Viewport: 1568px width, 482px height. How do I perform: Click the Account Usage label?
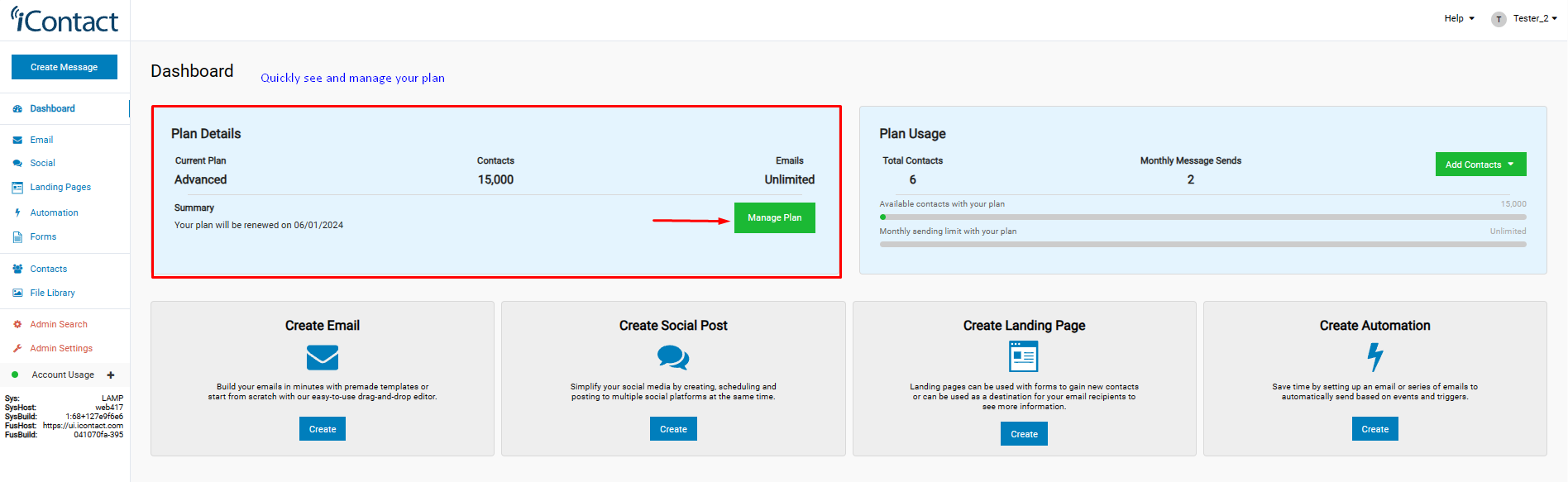pos(63,375)
